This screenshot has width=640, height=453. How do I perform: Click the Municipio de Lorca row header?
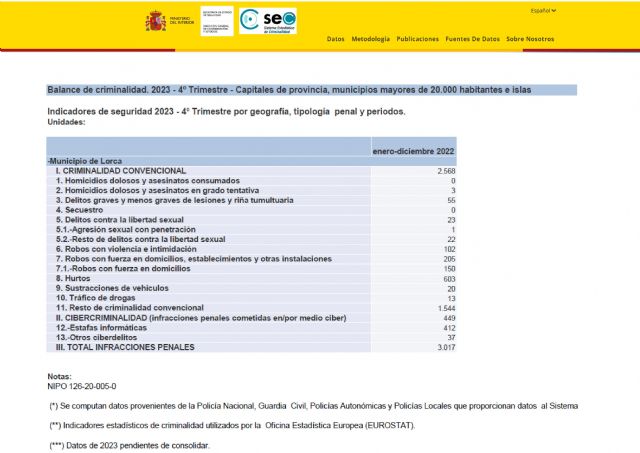85,161
